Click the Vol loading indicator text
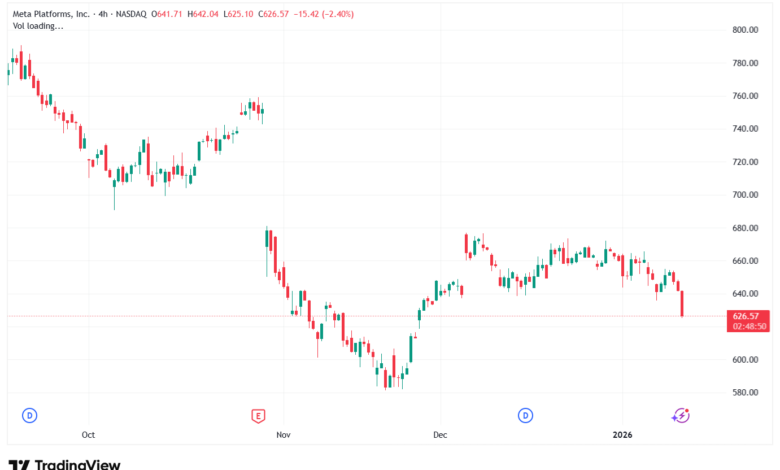 pos(38,26)
